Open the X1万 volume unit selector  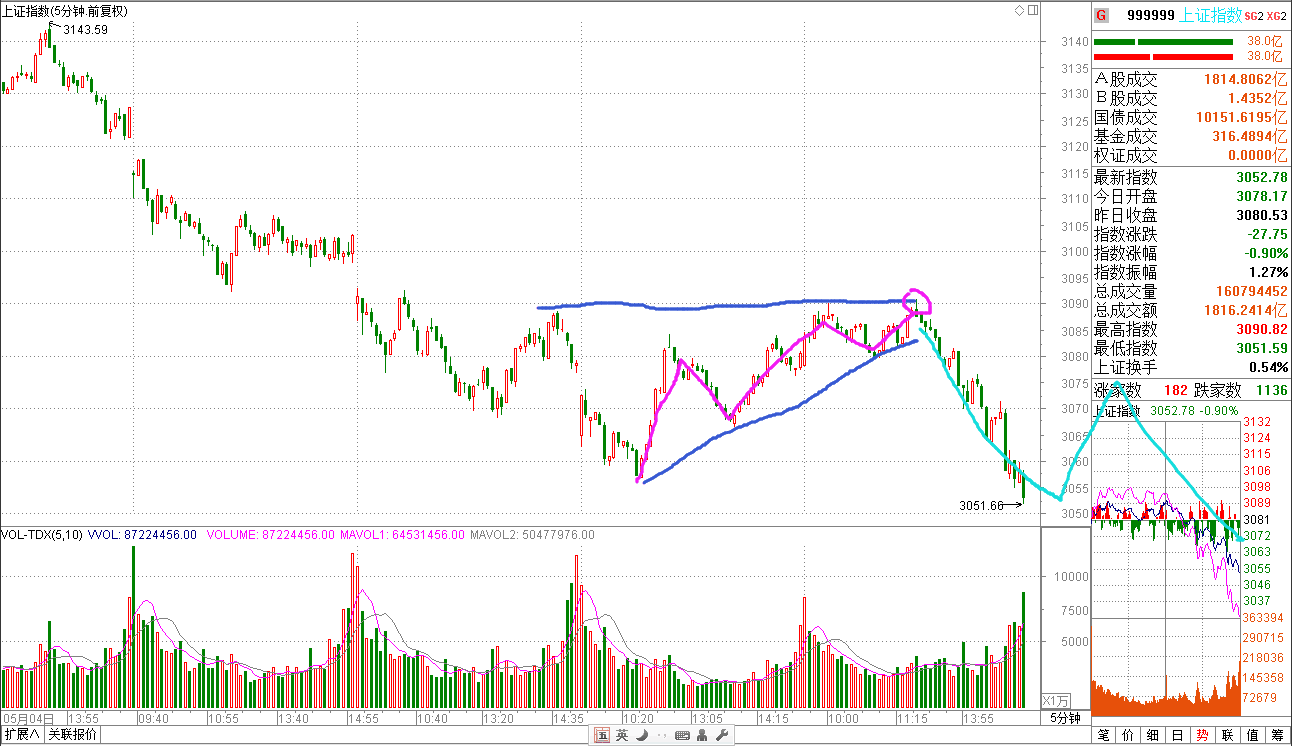click(1056, 700)
